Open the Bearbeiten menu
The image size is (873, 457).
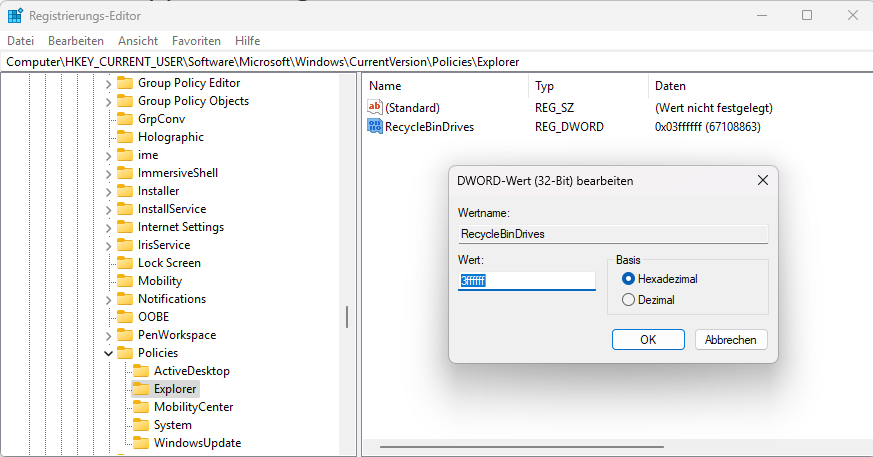click(76, 41)
